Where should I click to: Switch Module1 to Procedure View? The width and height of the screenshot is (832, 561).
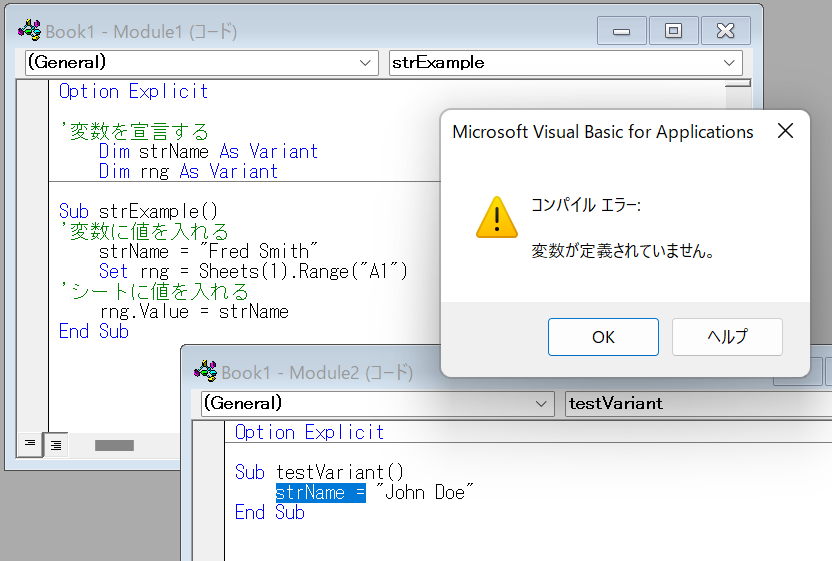coord(30,444)
